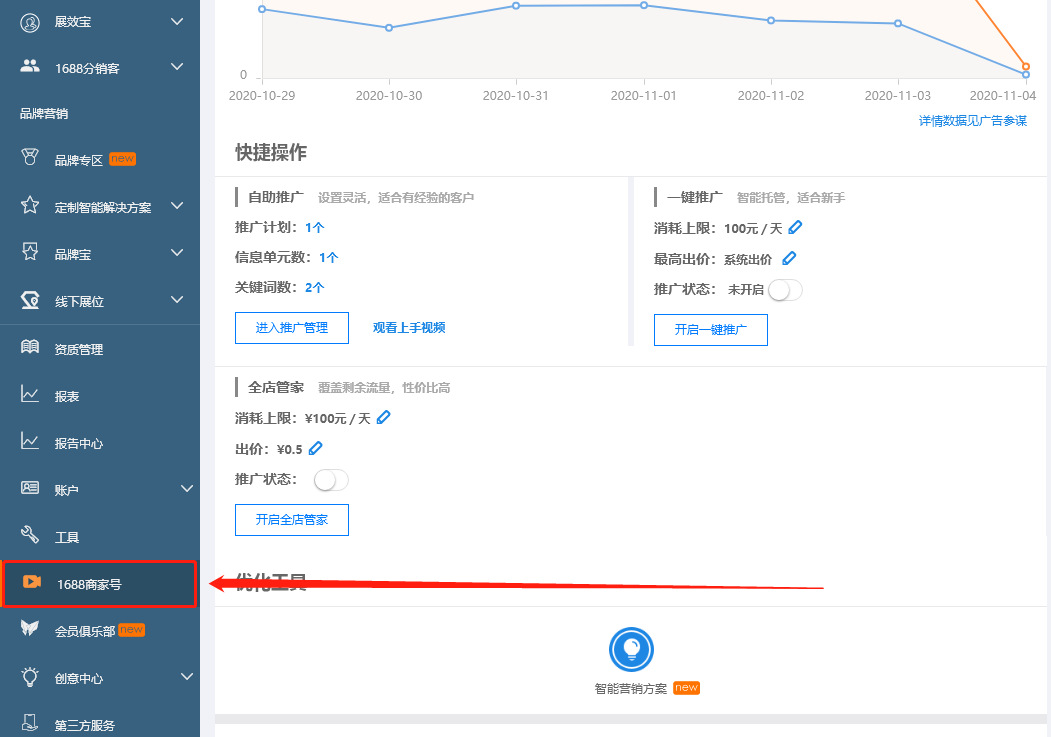
Task: Edit the 出价 ¥0.5 pencil icon
Action: 316,448
